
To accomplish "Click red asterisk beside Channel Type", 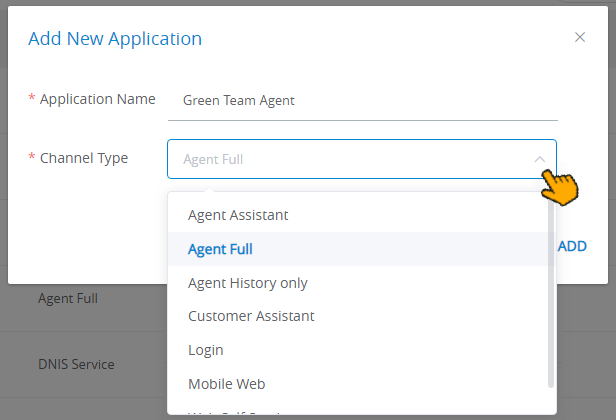I will (32, 156).
